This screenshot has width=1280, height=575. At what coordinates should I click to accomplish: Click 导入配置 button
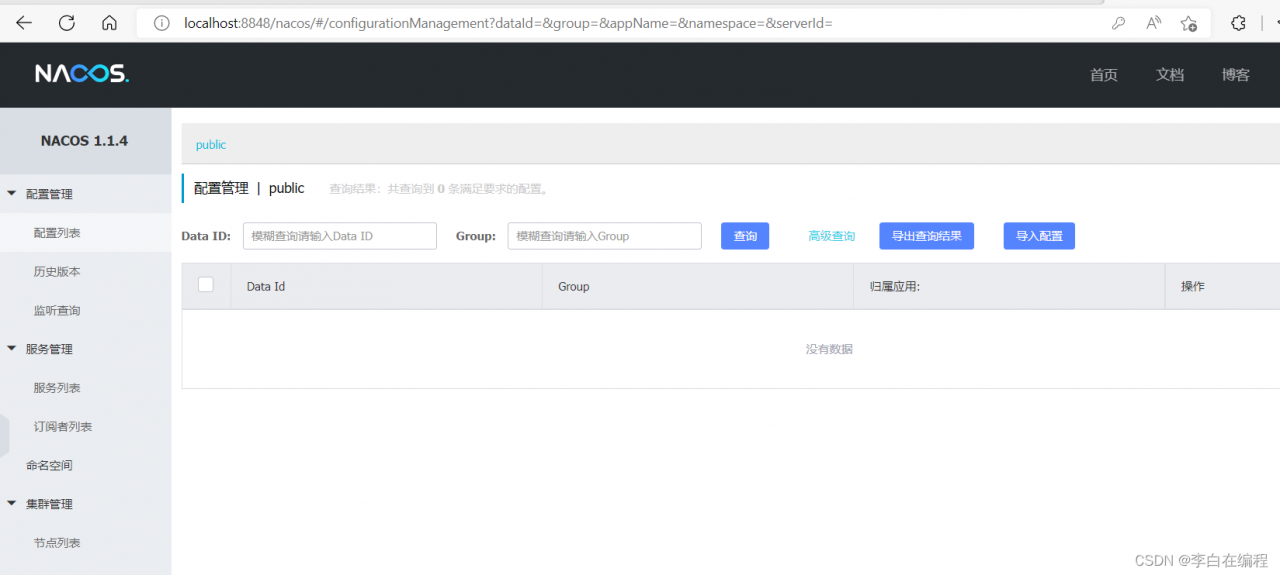coord(1039,236)
